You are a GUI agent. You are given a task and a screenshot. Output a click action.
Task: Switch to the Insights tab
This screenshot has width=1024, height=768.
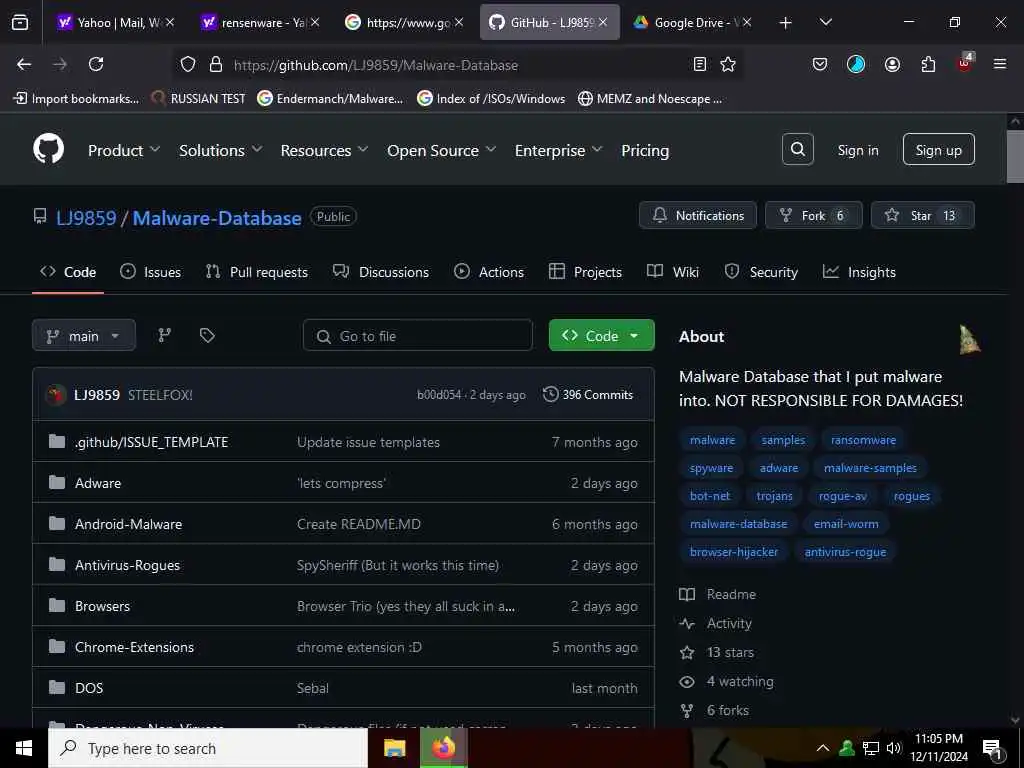[859, 272]
